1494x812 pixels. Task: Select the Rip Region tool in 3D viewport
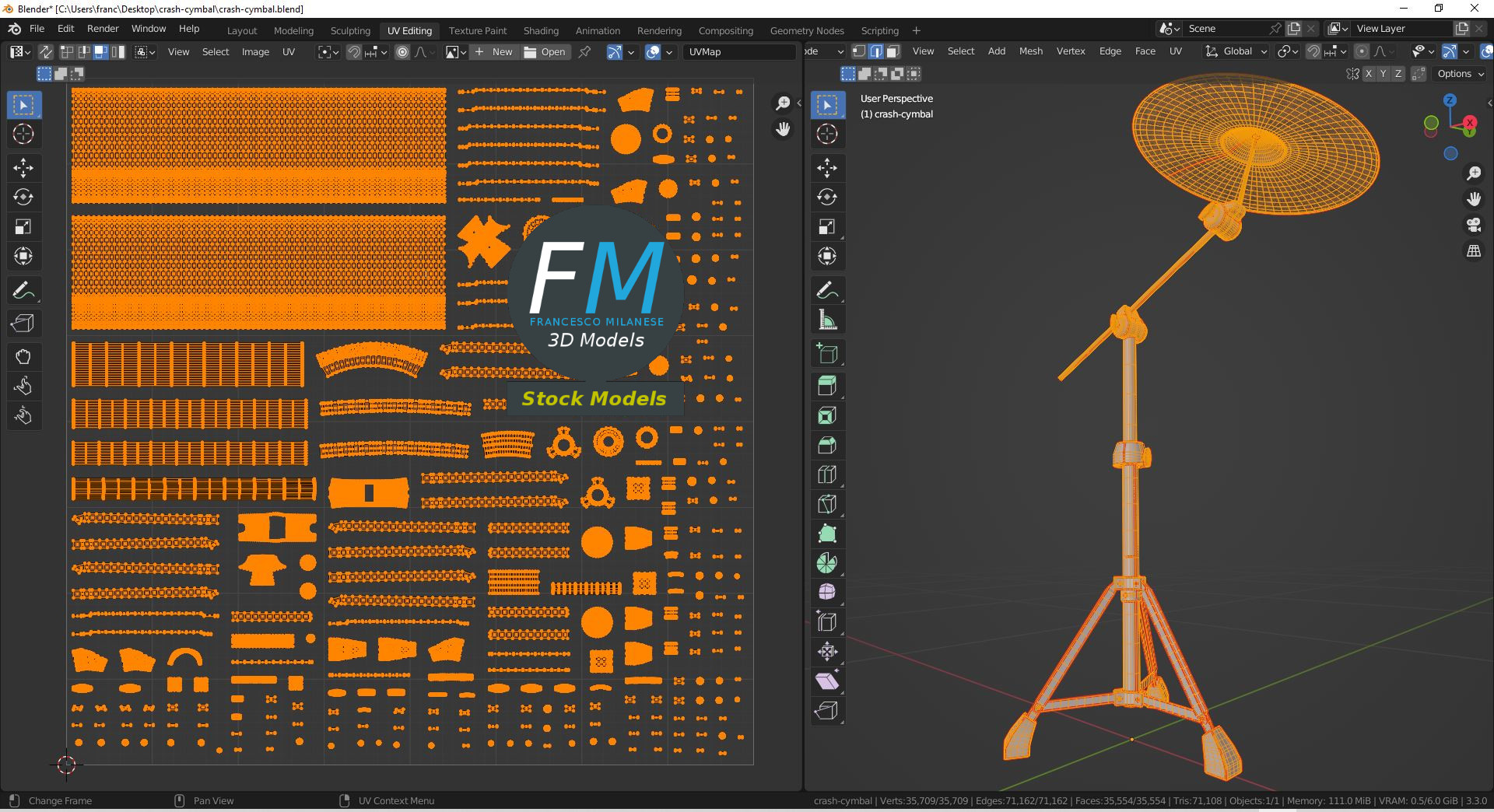pos(827,711)
